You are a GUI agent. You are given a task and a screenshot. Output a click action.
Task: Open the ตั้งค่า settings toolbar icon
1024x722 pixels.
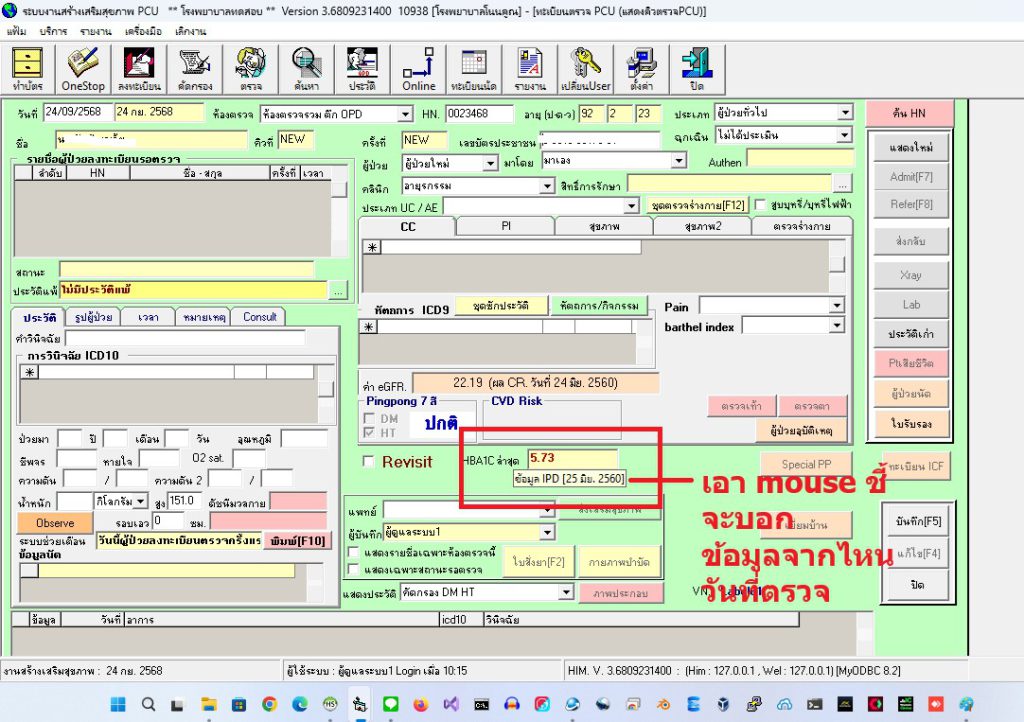639,70
